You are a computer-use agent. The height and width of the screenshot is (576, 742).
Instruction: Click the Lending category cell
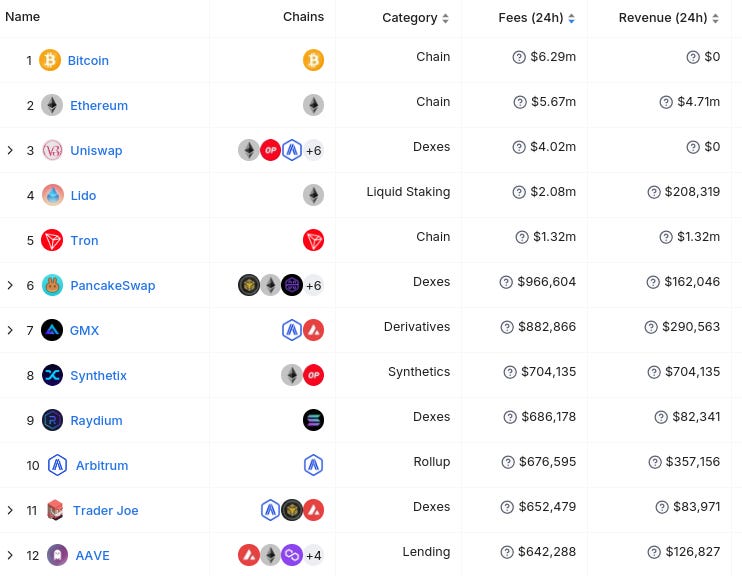426,551
